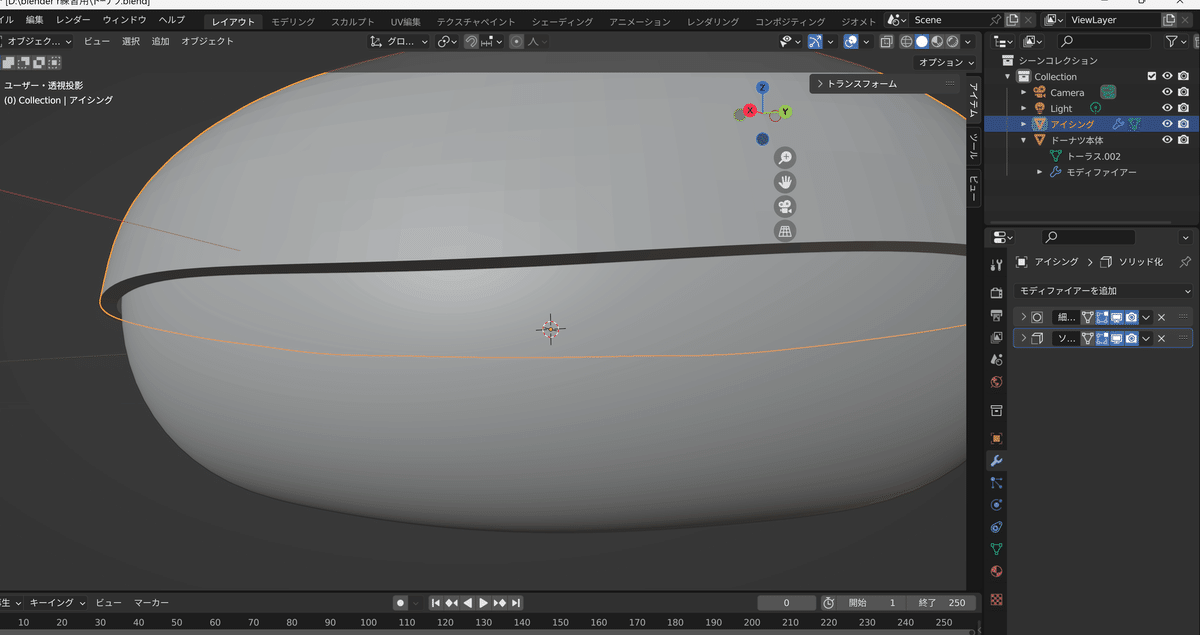1200x635 pixels.
Task: Switch to シェーディング workspace tab
Action: 562,21
